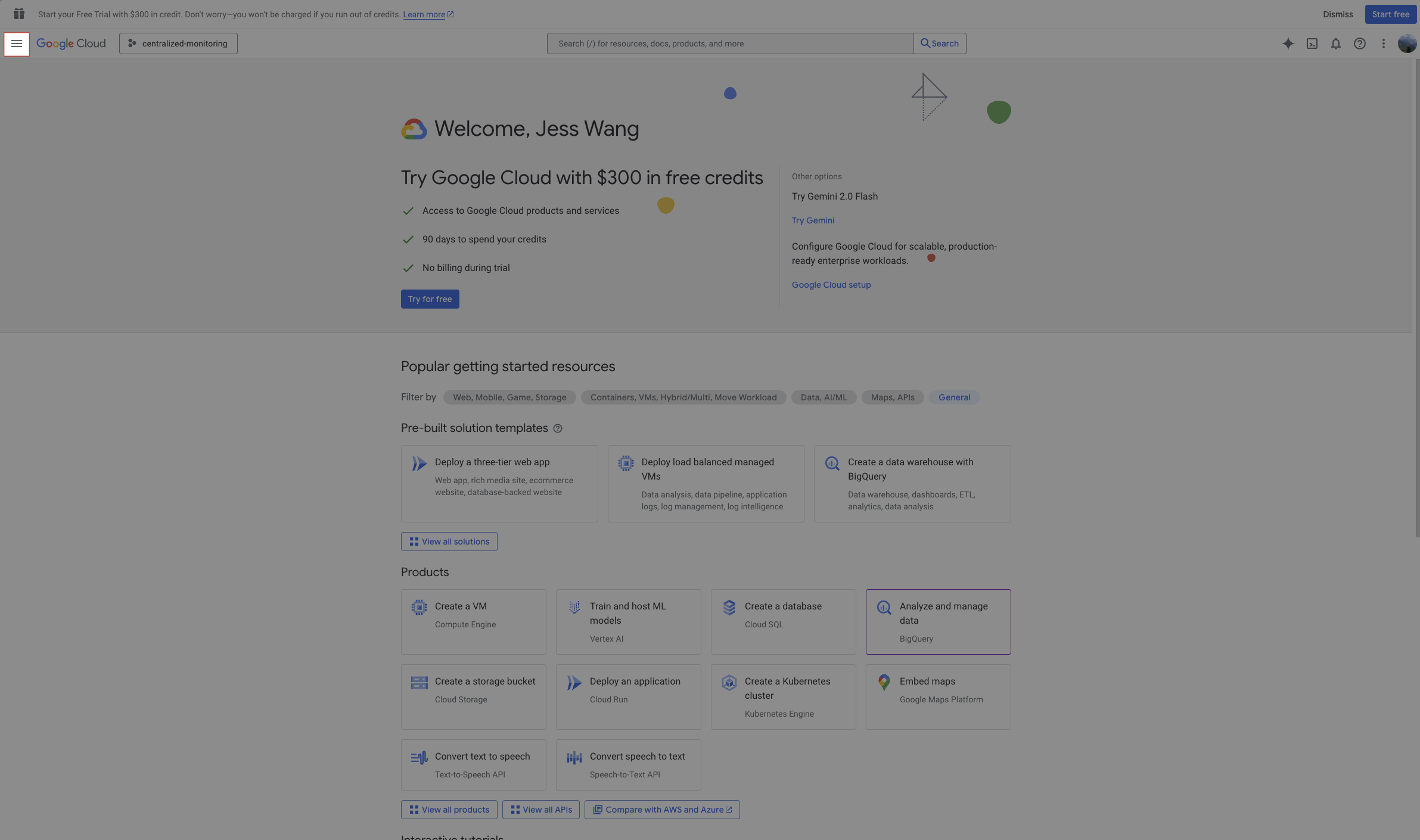Open the Create a database card title

pyautogui.click(x=783, y=606)
